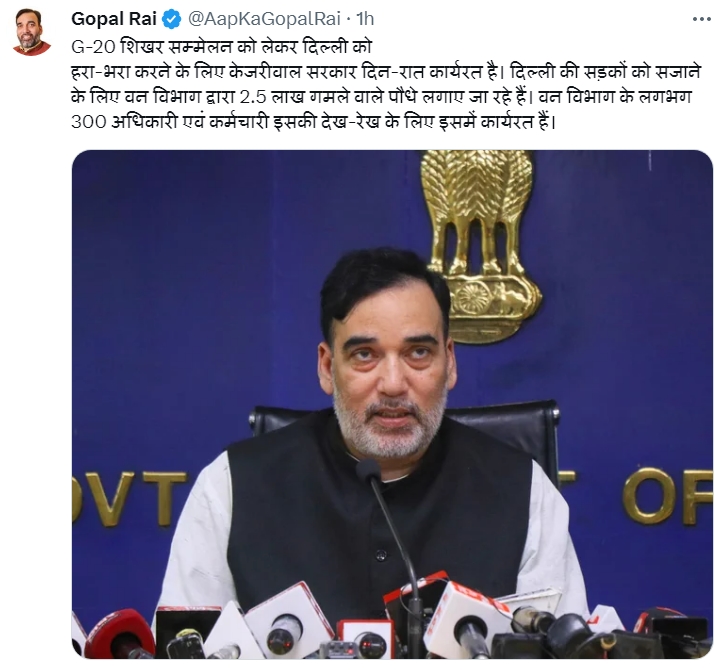This screenshot has width=715, height=670.
Task: Click the golden "OVT" letters on the backdrop
Action: [130, 497]
